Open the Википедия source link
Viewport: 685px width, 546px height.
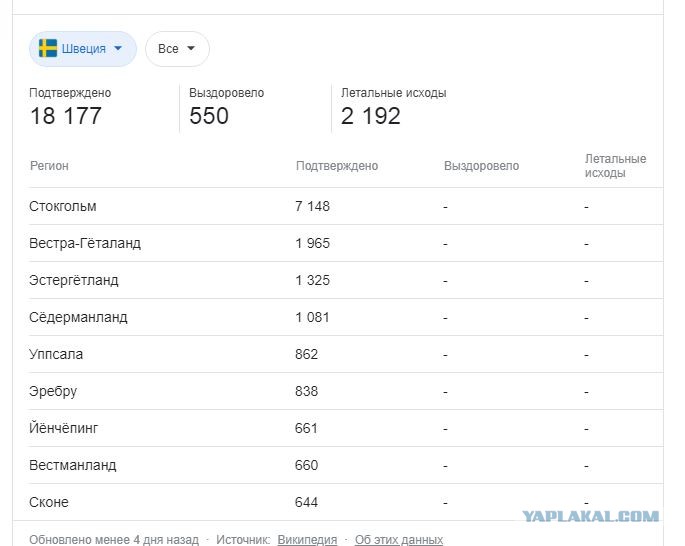click(x=307, y=539)
